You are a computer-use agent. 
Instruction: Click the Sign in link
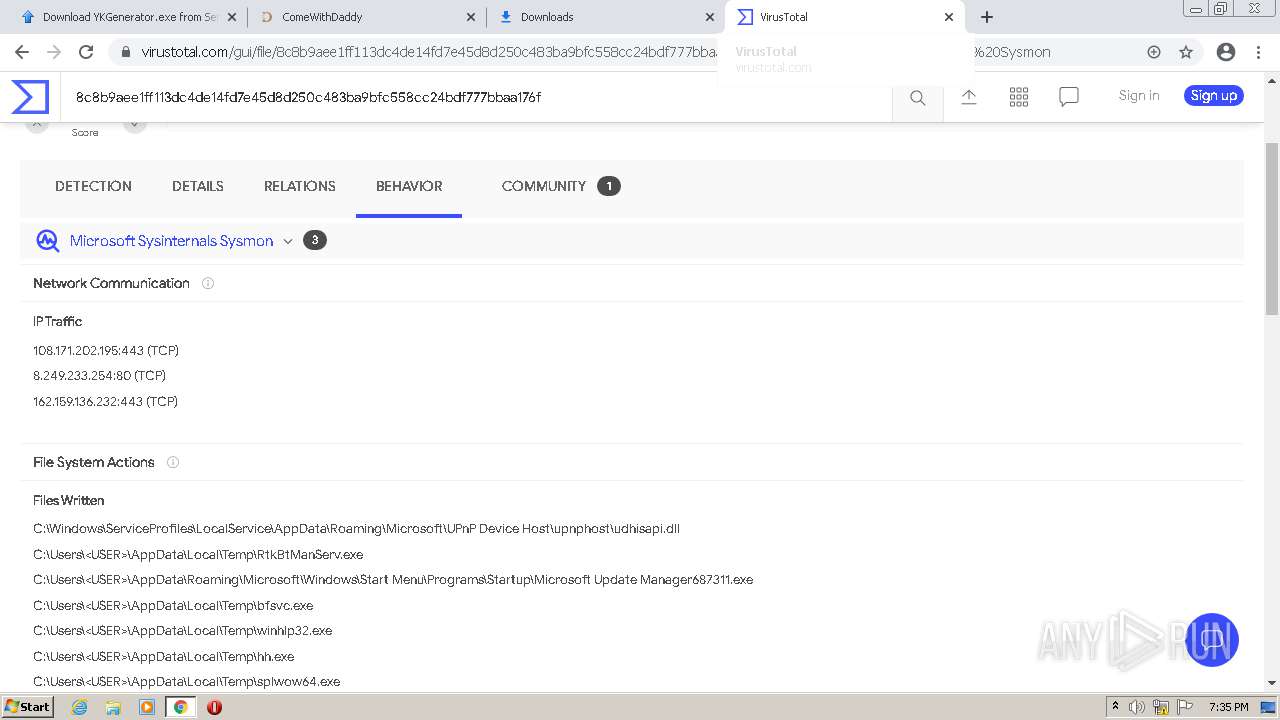tap(1139, 96)
